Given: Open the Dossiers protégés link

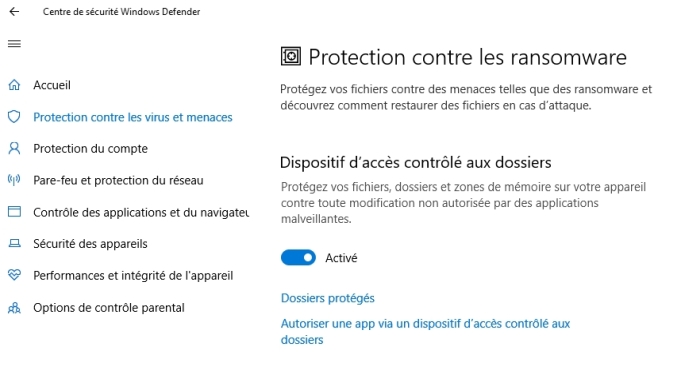Looking at the screenshot, I should 328,298.
